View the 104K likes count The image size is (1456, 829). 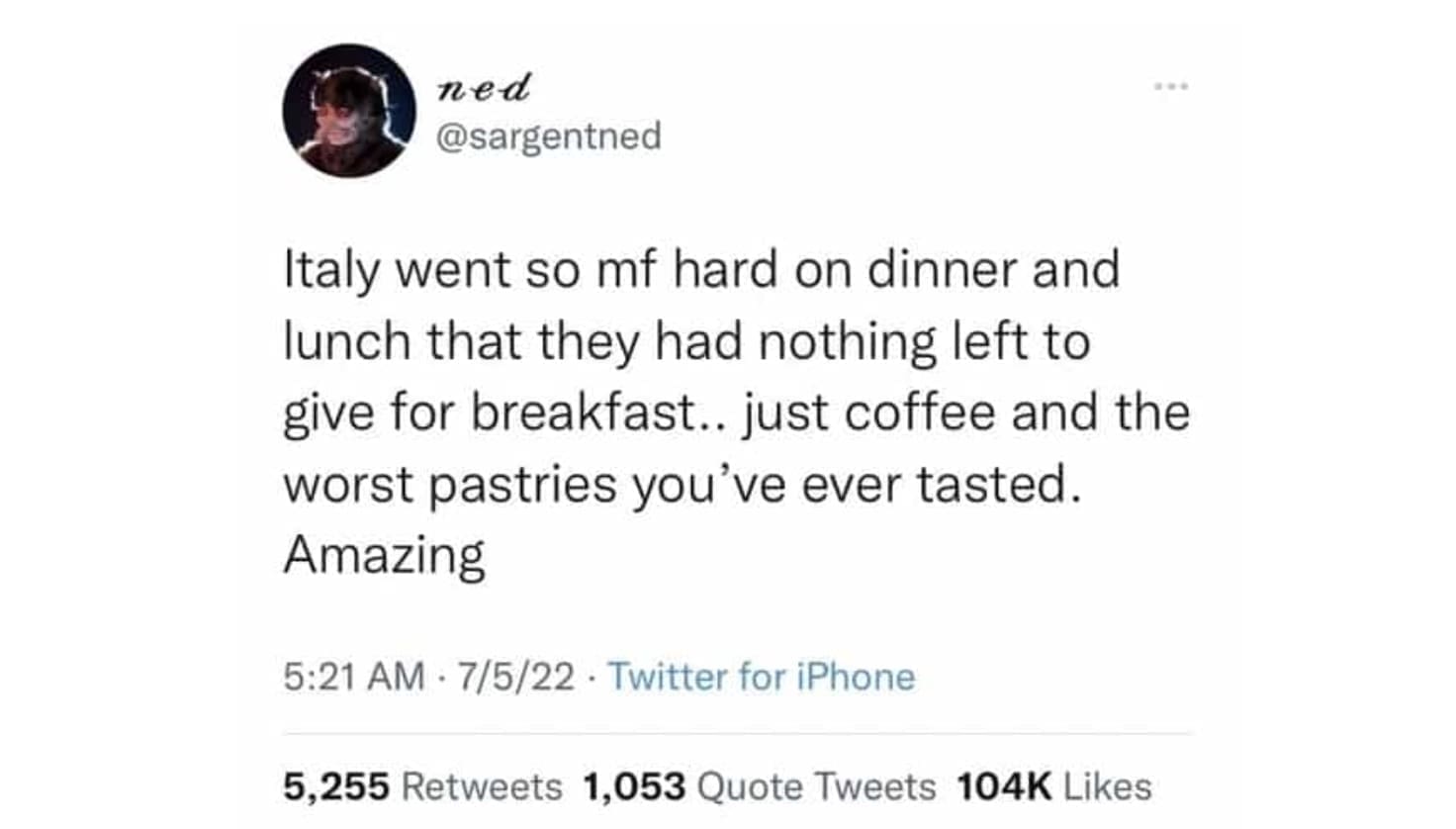pos(1004,786)
